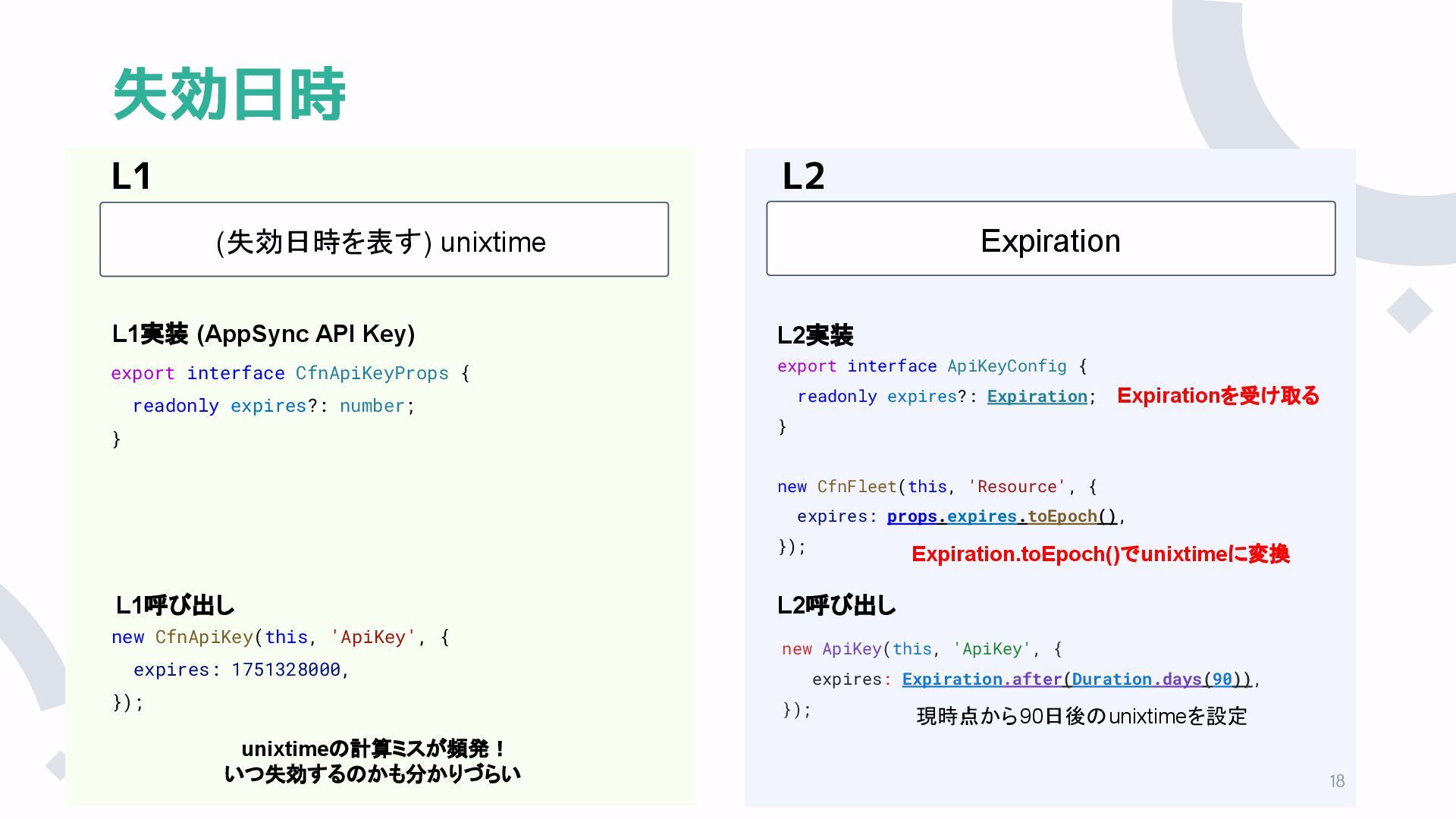Click the L2実装 heading
Viewport: 1456px width, 819px height.
[815, 335]
